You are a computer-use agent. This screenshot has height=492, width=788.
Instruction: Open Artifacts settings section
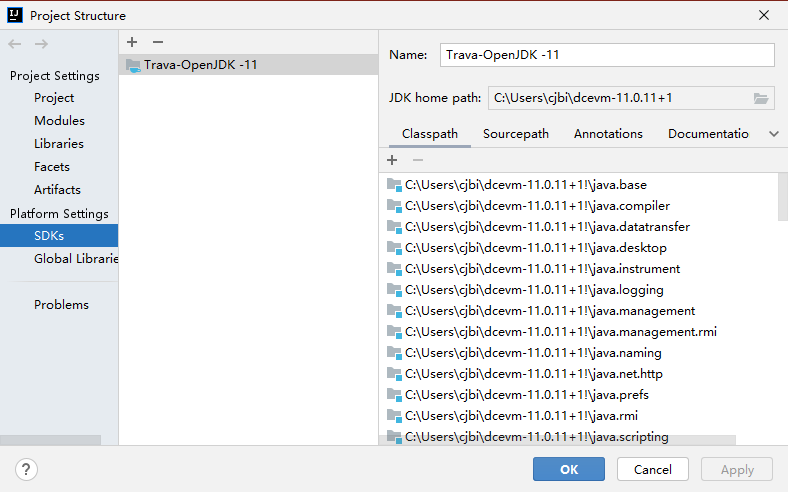coord(57,190)
